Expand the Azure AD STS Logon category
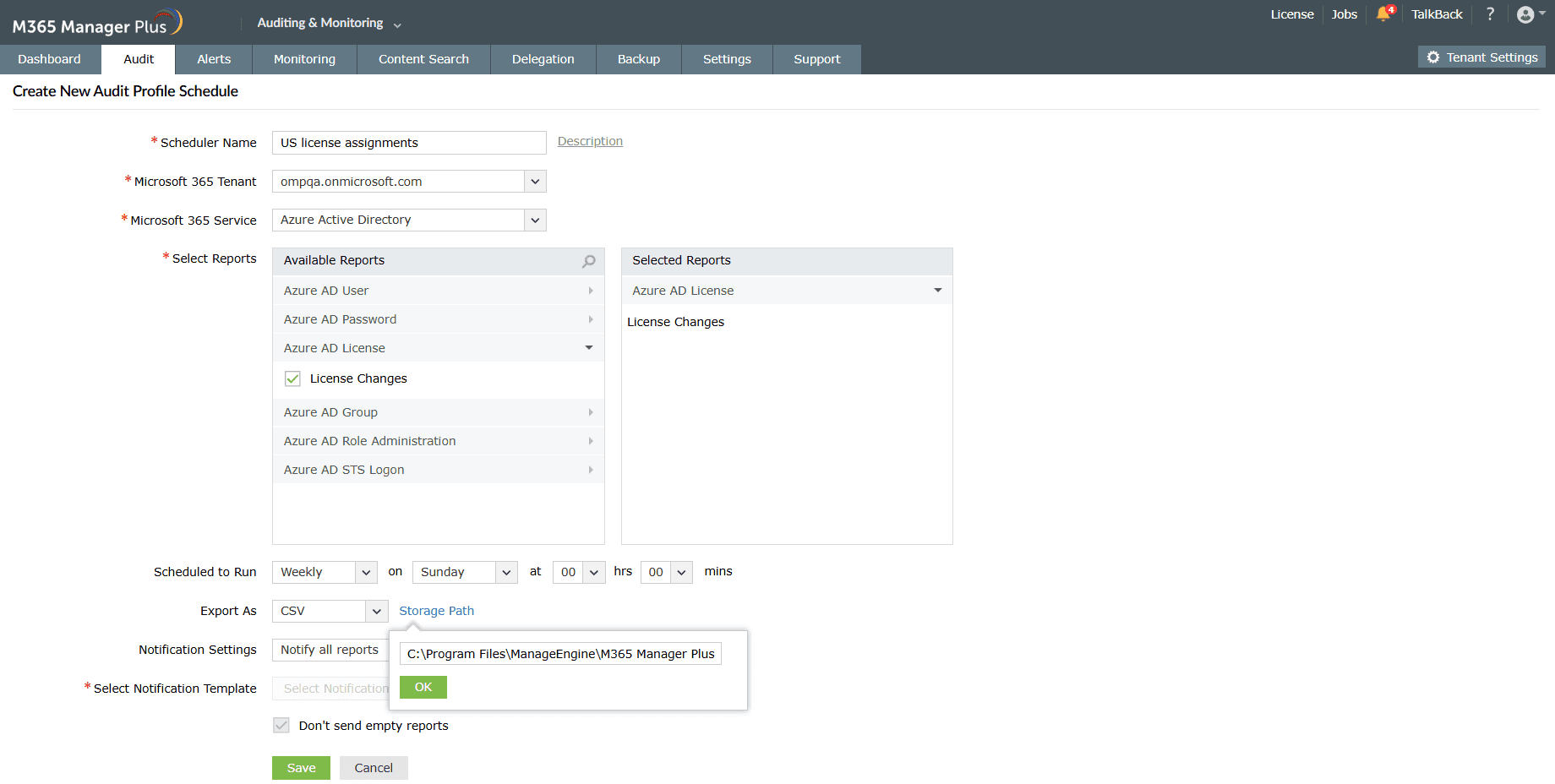1555x784 pixels. click(439, 470)
